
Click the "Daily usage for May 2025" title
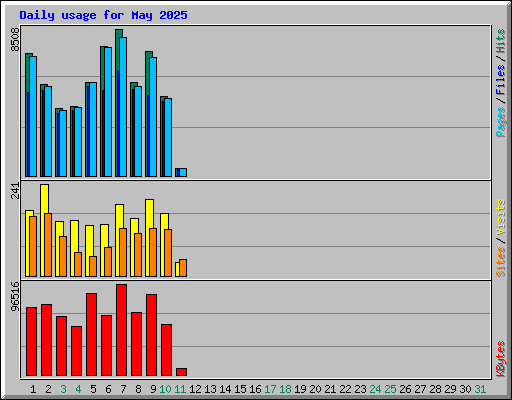(x=103, y=15)
